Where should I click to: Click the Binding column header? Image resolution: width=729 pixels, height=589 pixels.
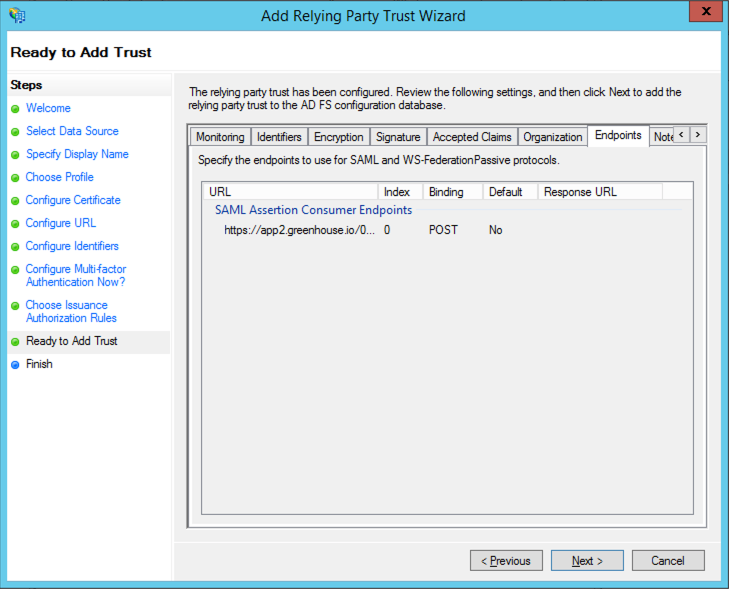[x=451, y=191]
